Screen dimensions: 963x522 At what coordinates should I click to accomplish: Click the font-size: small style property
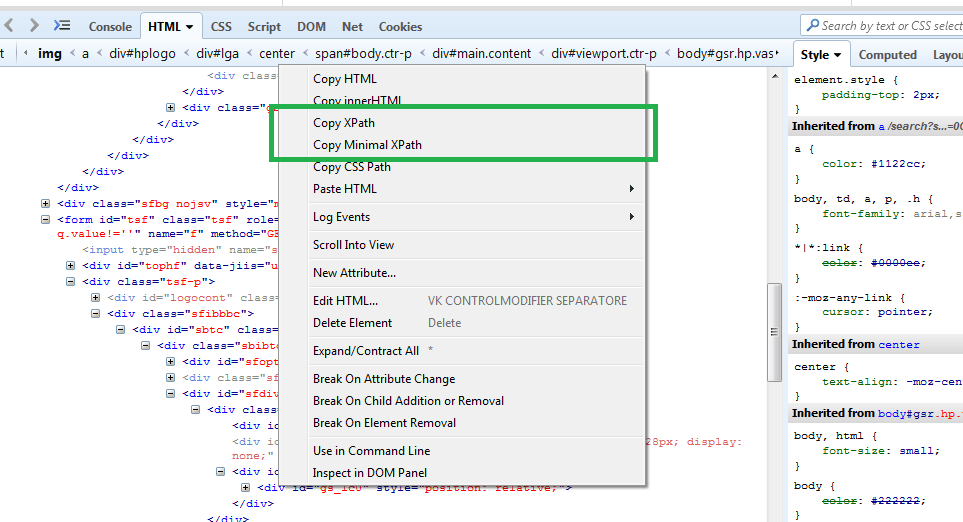tap(881, 451)
